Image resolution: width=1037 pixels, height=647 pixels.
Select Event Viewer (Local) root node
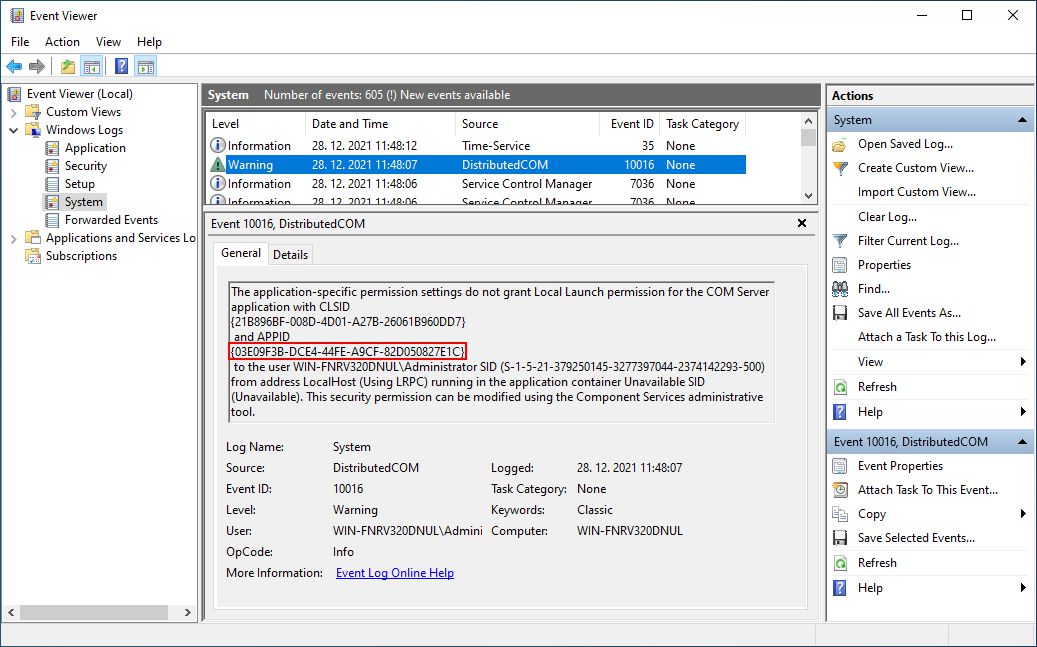[79, 94]
